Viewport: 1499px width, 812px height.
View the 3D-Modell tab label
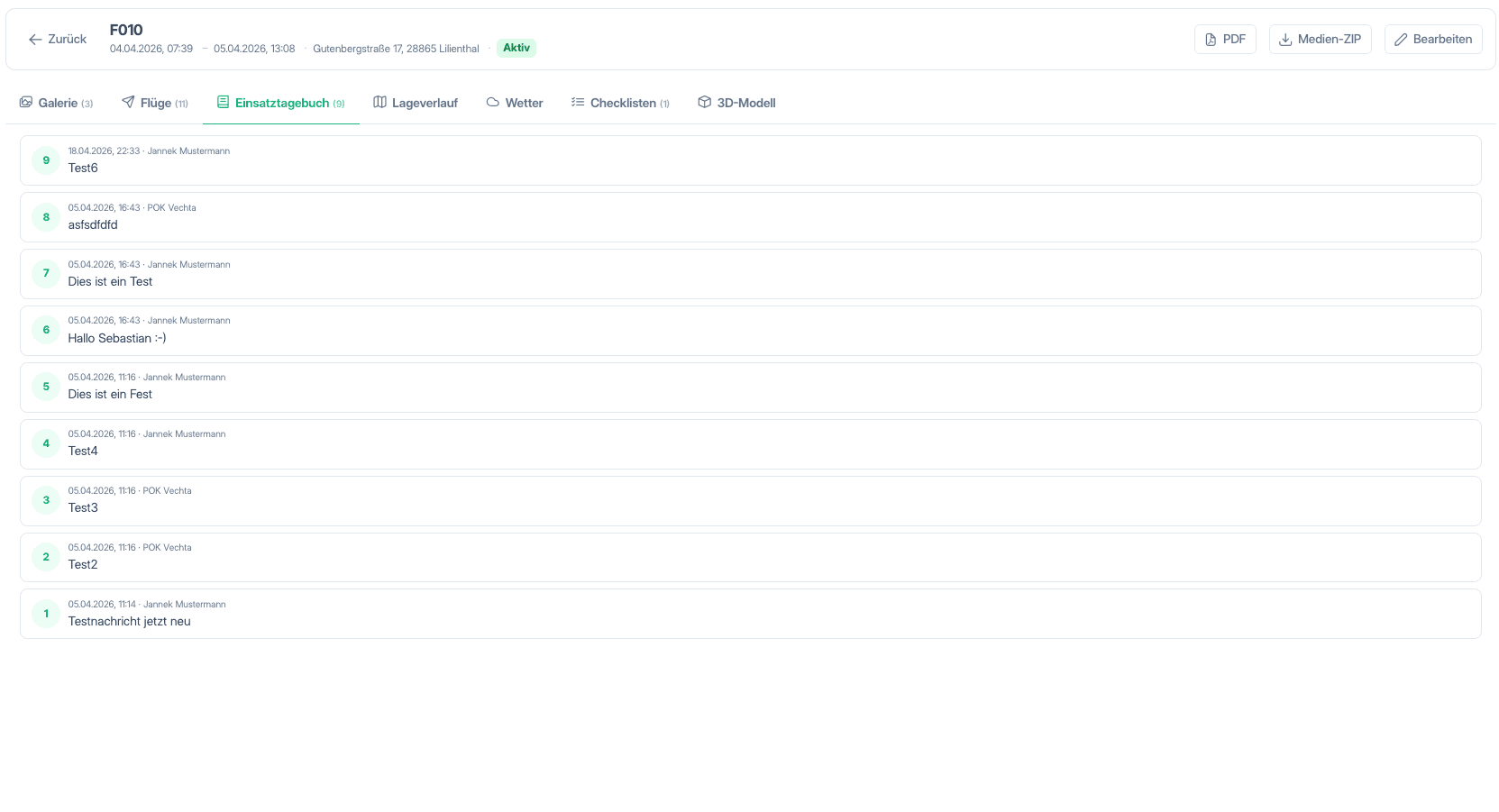[746, 104]
